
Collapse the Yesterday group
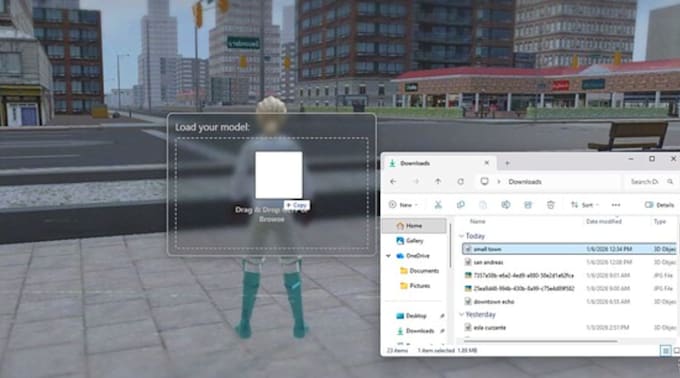(461, 315)
